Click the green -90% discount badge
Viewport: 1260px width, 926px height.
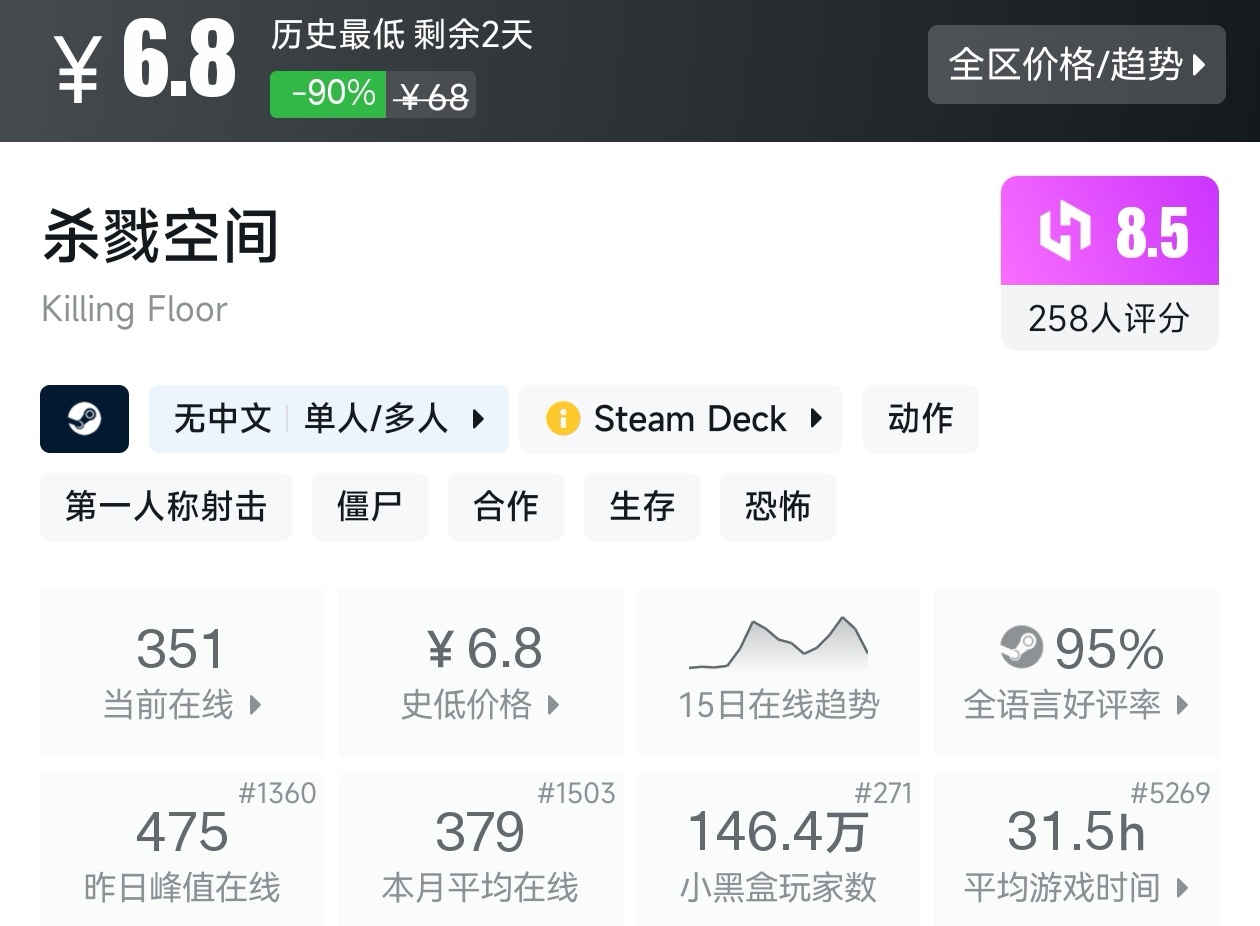coord(328,94)
